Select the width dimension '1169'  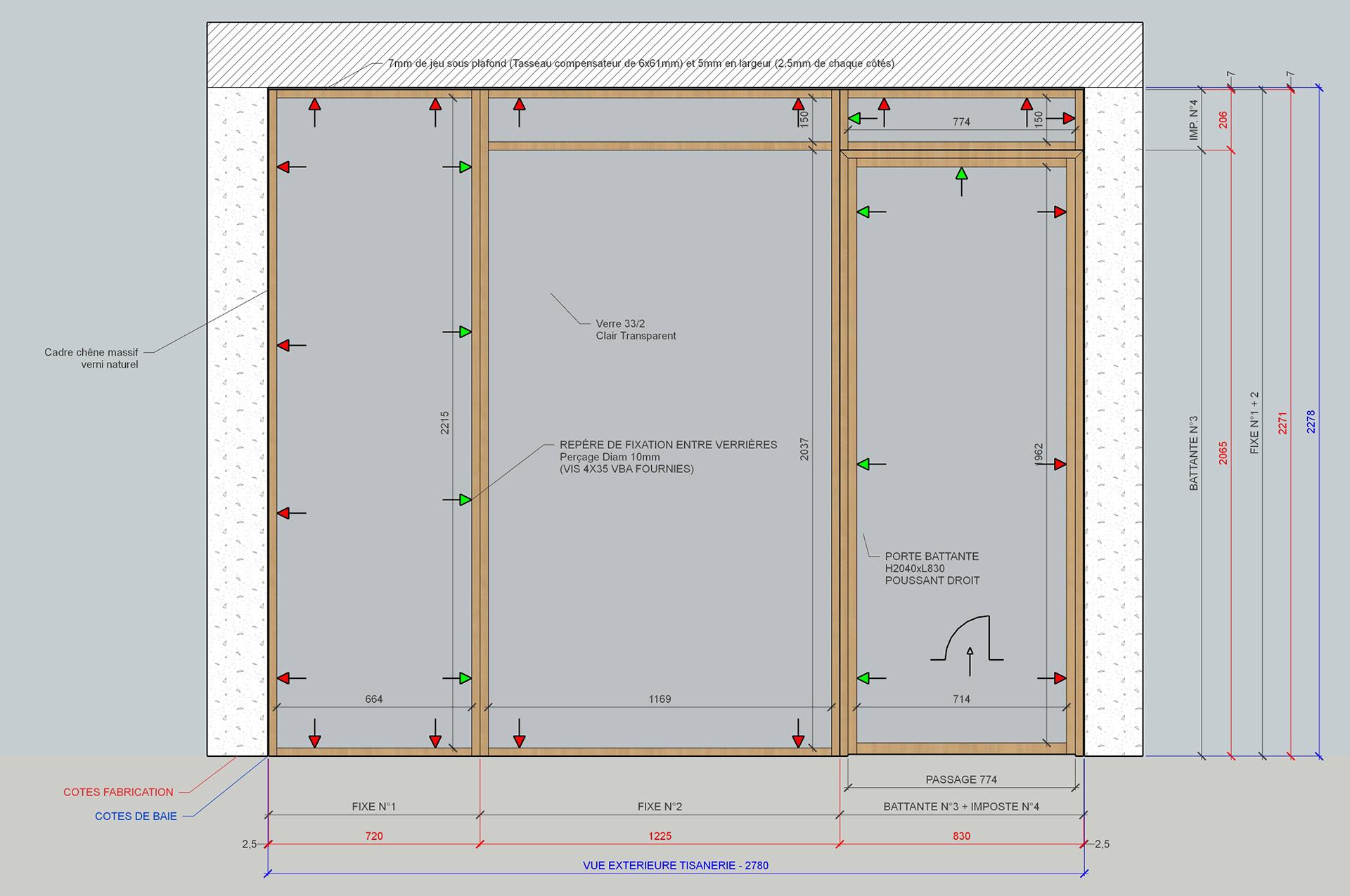[x=660, y=699]
